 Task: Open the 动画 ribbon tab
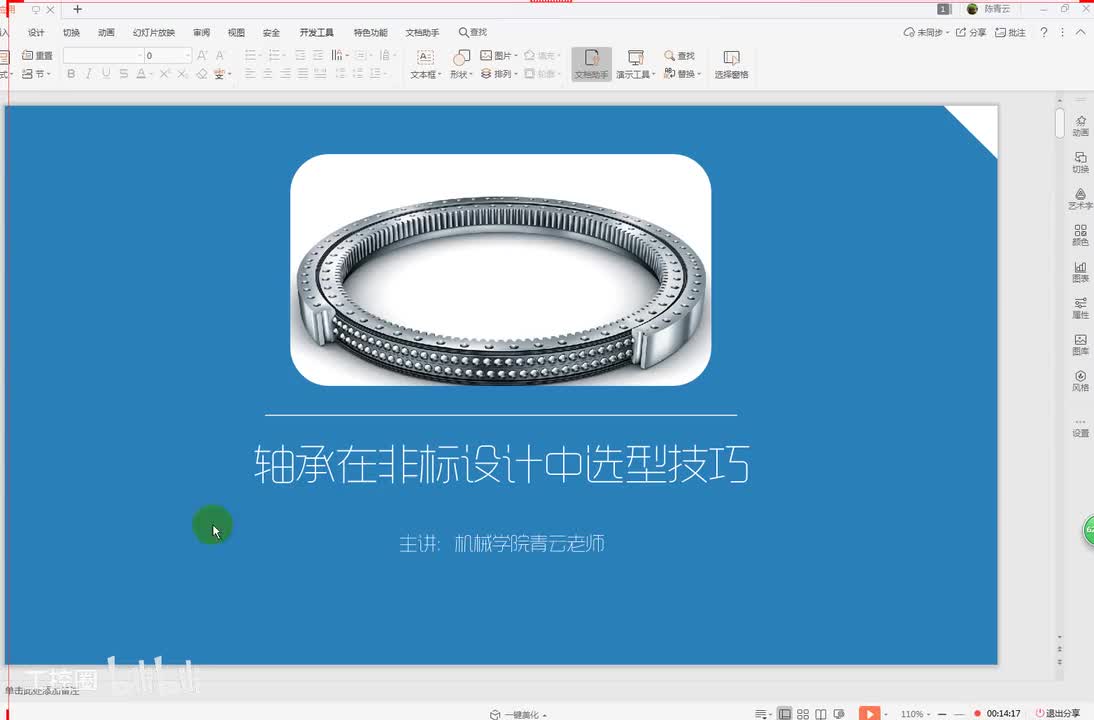(106, 33)
